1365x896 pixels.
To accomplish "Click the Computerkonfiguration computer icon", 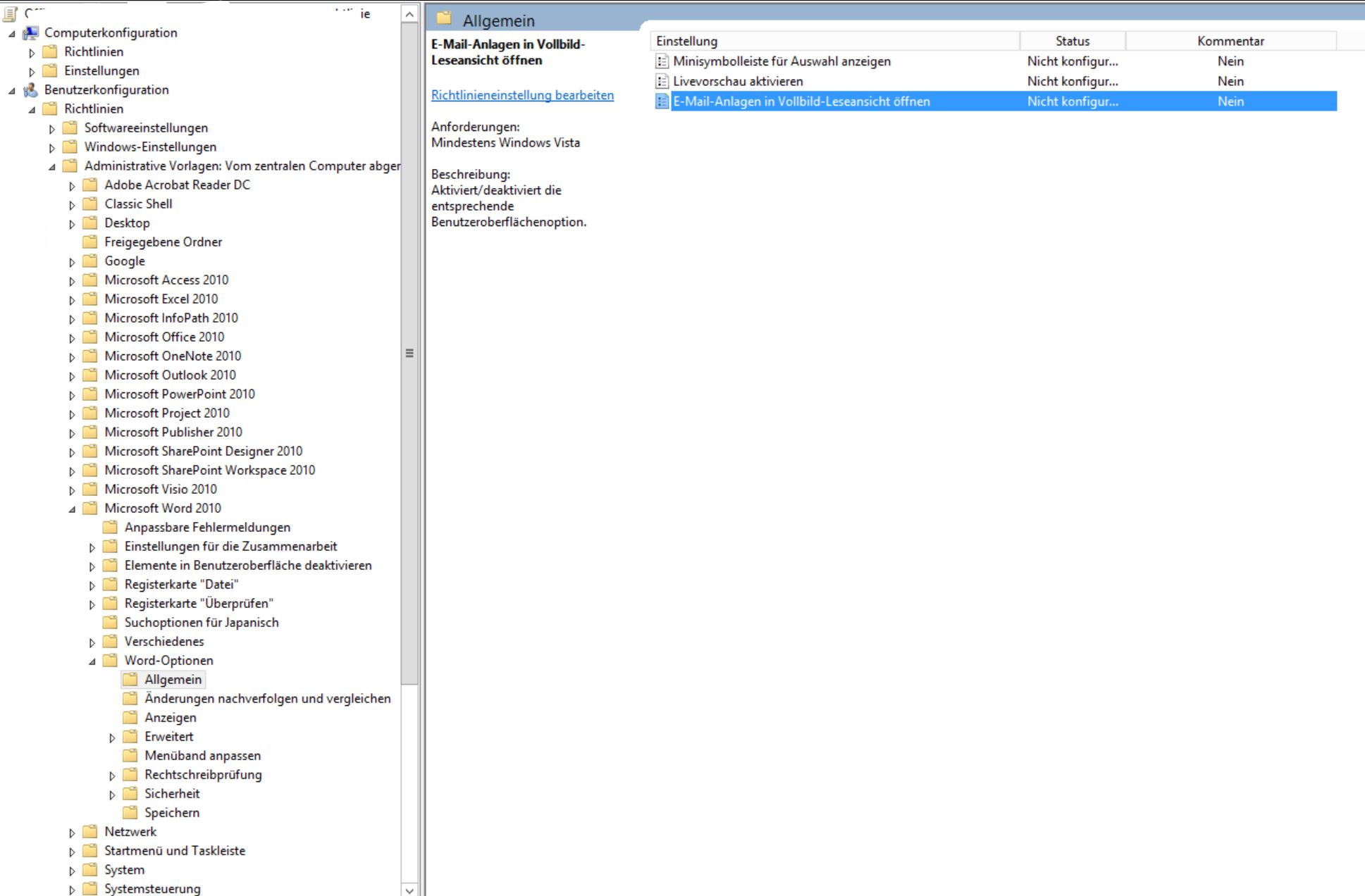I will (x=30, y=33).
